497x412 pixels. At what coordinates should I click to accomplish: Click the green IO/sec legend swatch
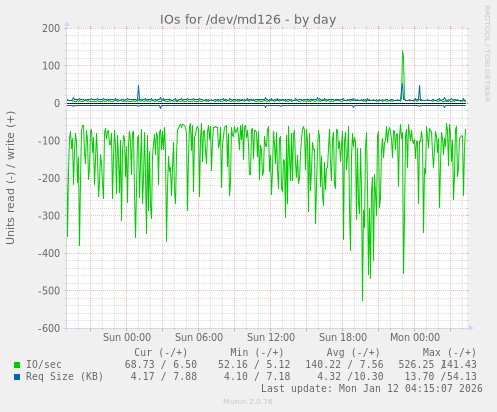[x=17, y=365]
